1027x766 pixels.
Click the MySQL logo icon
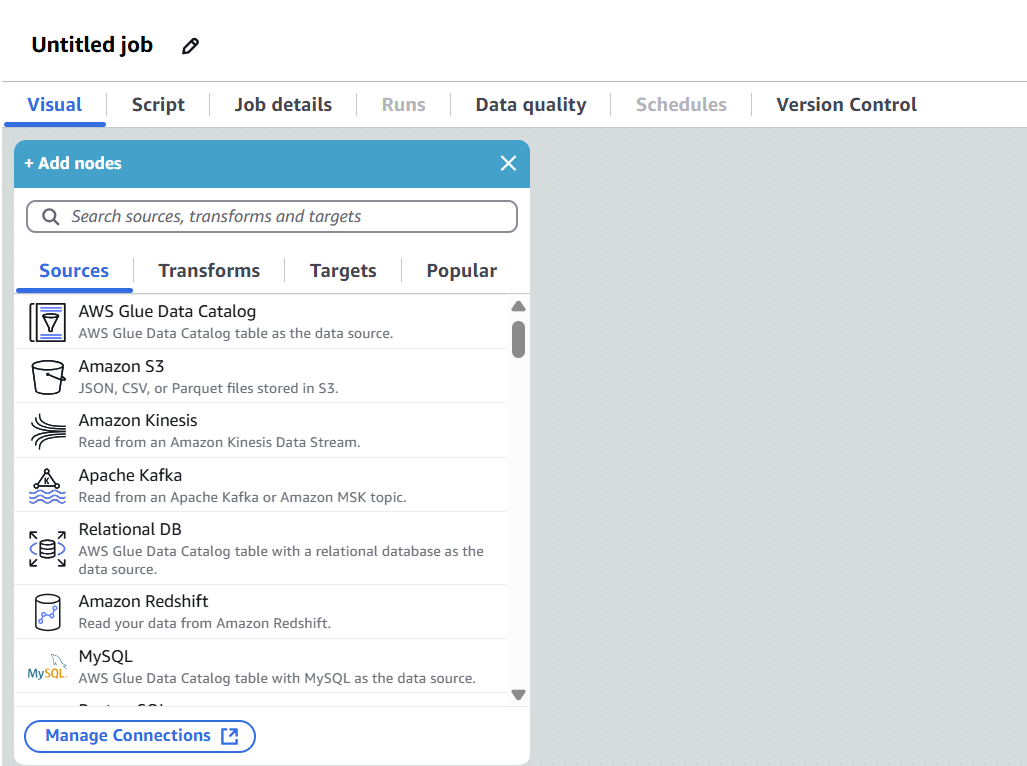pyautogui.click(x=47, y=666)
